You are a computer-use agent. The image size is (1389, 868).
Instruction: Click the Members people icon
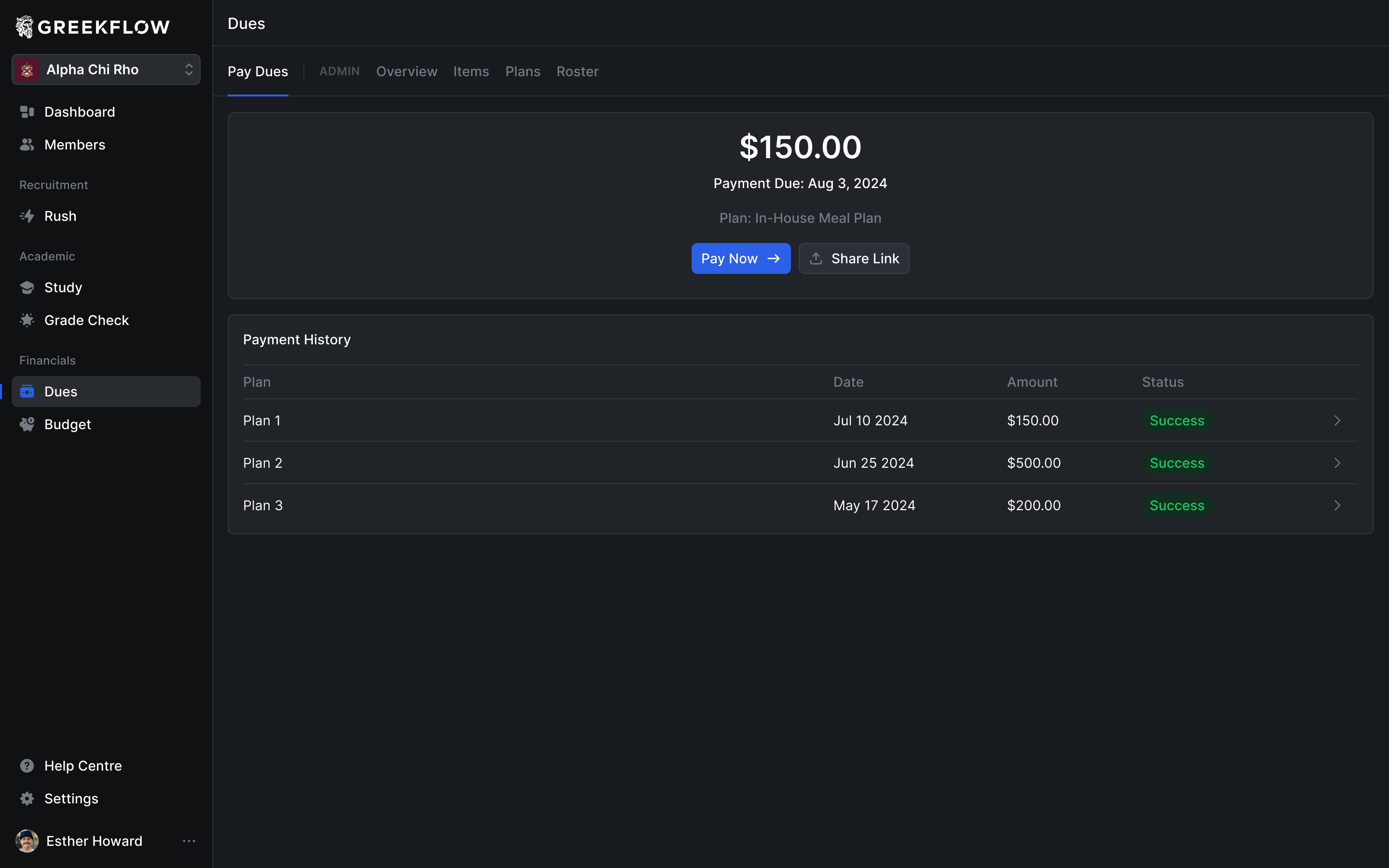click(x=27, y=145)
